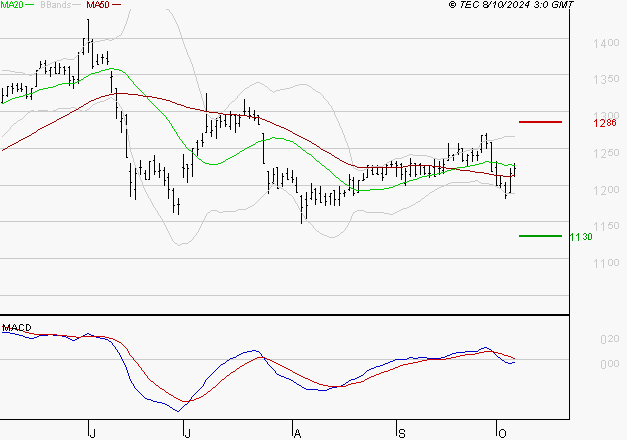Click the MACD panel label
The width and height of the screenshot is (627, 440).
point(17,328)
